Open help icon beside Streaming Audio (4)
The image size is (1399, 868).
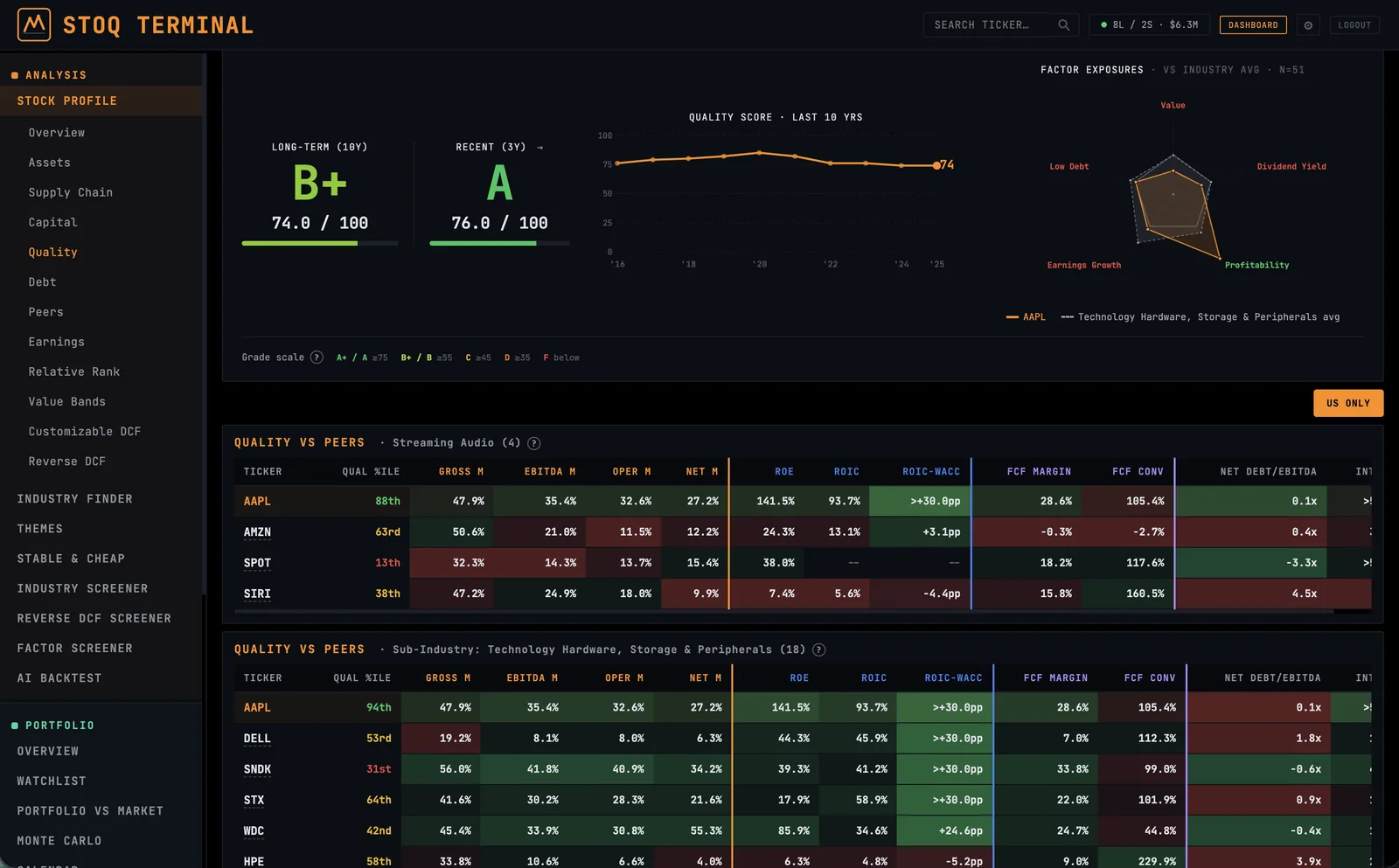click(534, 443)
